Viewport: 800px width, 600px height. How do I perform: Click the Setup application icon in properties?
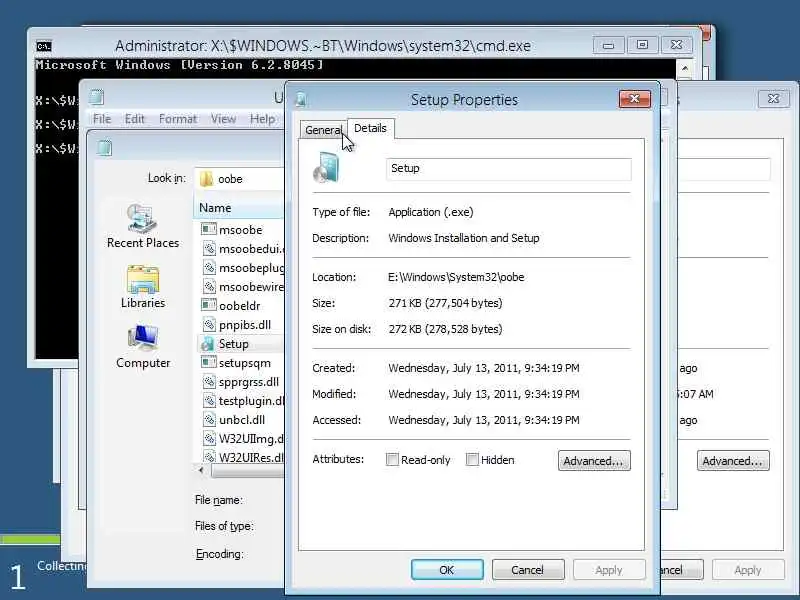point(327,168)
